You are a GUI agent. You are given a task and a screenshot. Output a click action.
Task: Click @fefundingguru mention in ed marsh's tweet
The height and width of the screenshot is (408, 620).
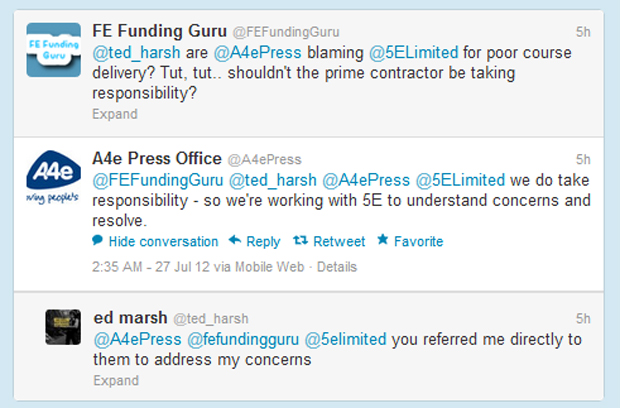pyautogui.click(x=243, y=340)
